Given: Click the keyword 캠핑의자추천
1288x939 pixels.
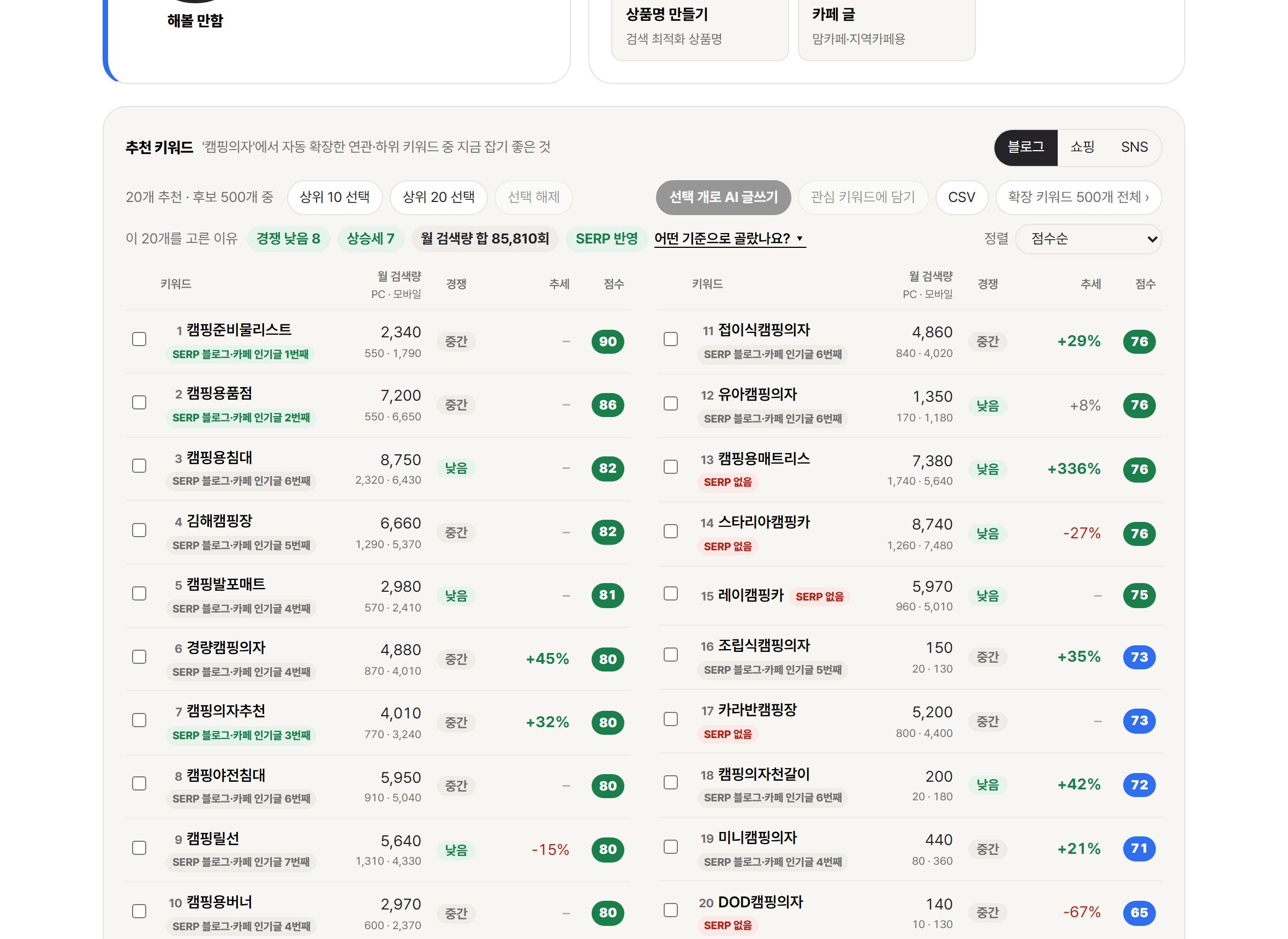Looking at the screenshot, I should 225,711.
